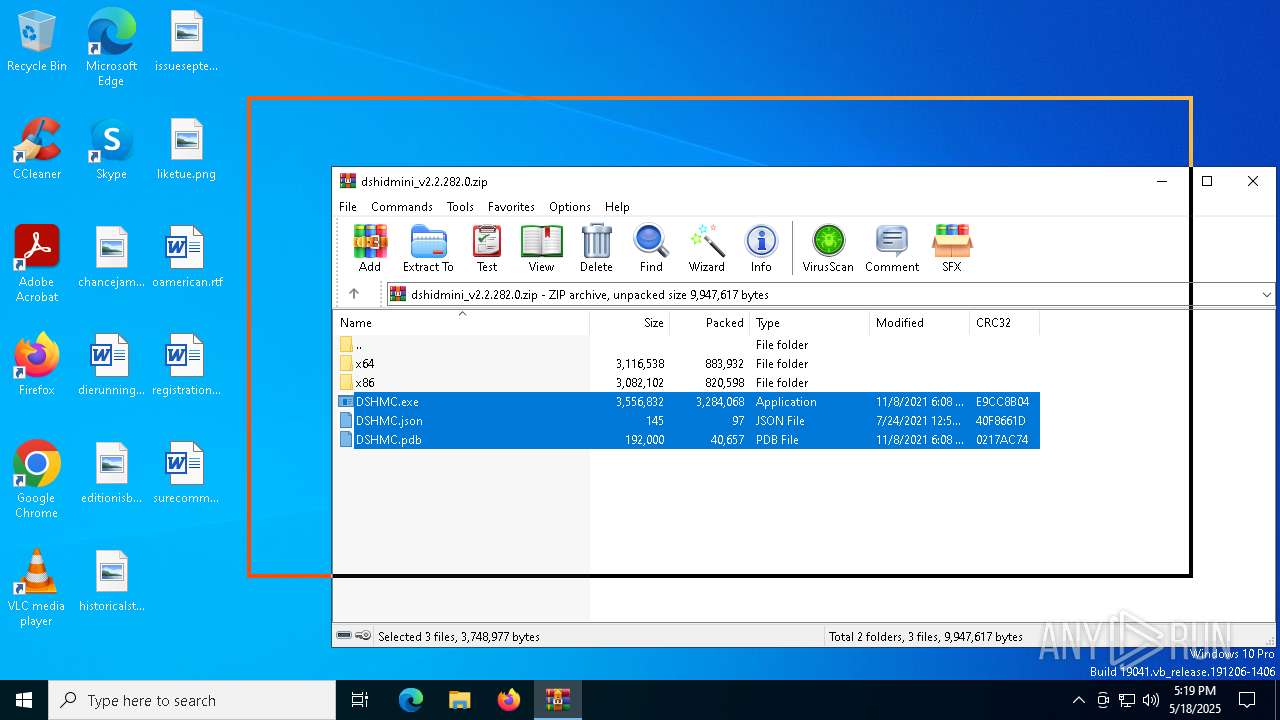Click the volume tray icon

point(1151,700)
